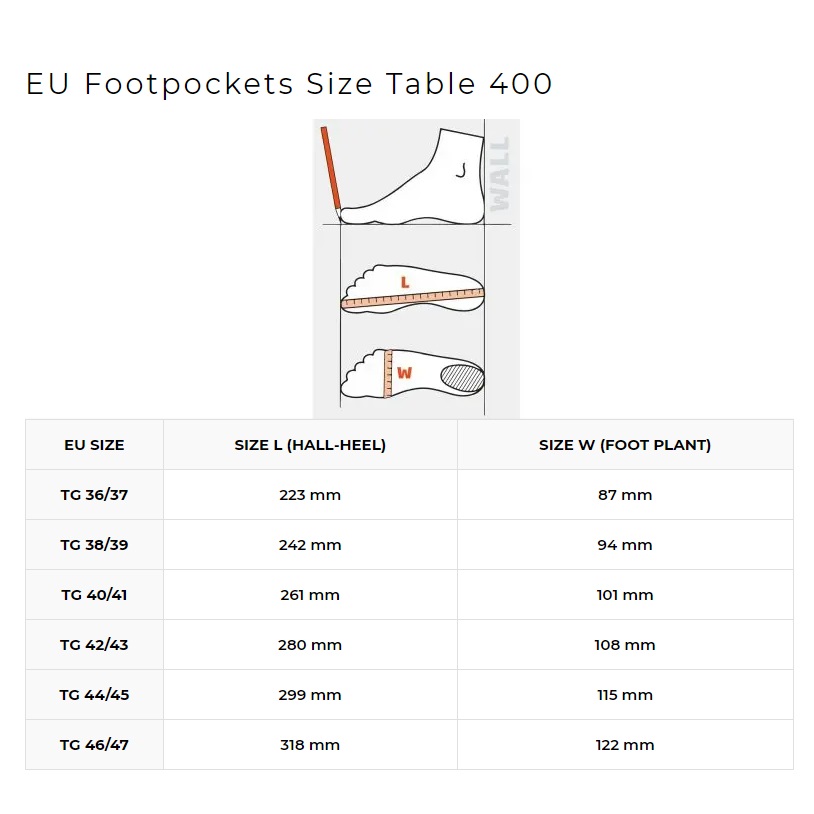Select the TG 40/41 size row label
This screenshot has height=814, width=814.
pos(94,595)
